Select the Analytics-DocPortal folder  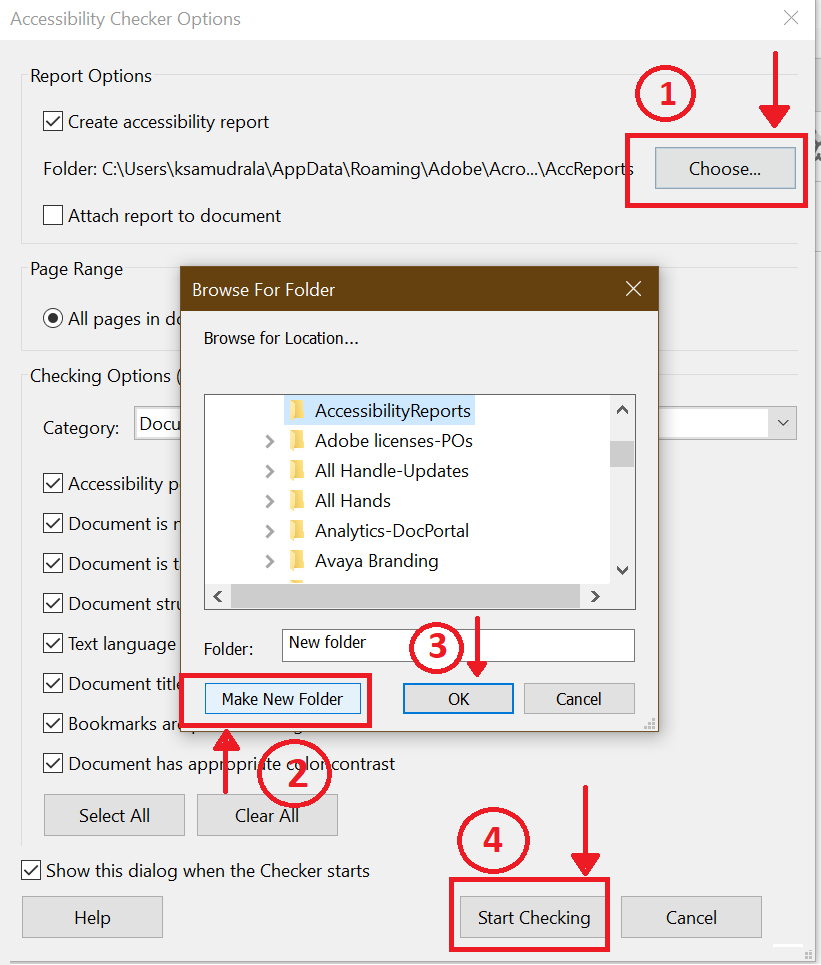[x=391, y=531]
